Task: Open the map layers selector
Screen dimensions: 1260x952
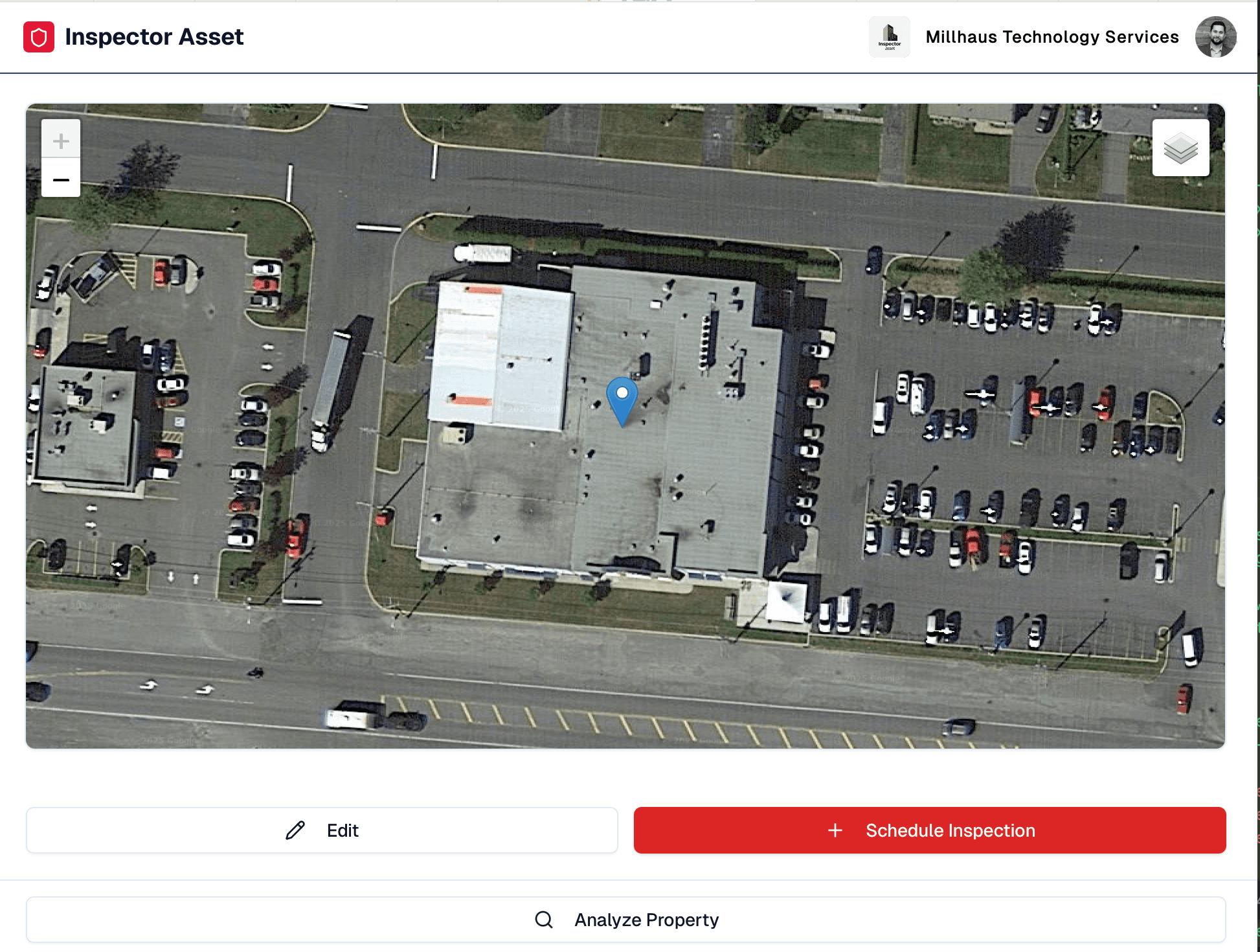Action: [1180, 148]
